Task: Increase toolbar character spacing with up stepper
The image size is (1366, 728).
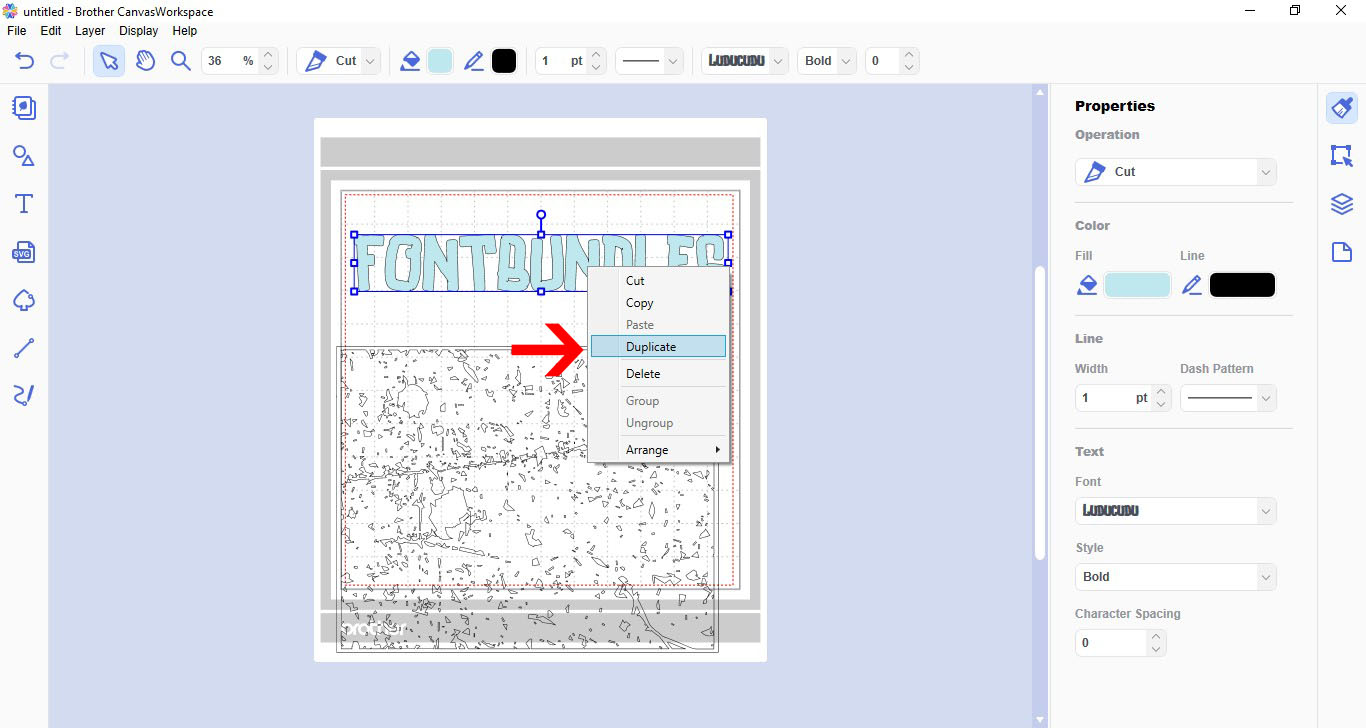Action: pyautogui.click(x=908, y=54)
